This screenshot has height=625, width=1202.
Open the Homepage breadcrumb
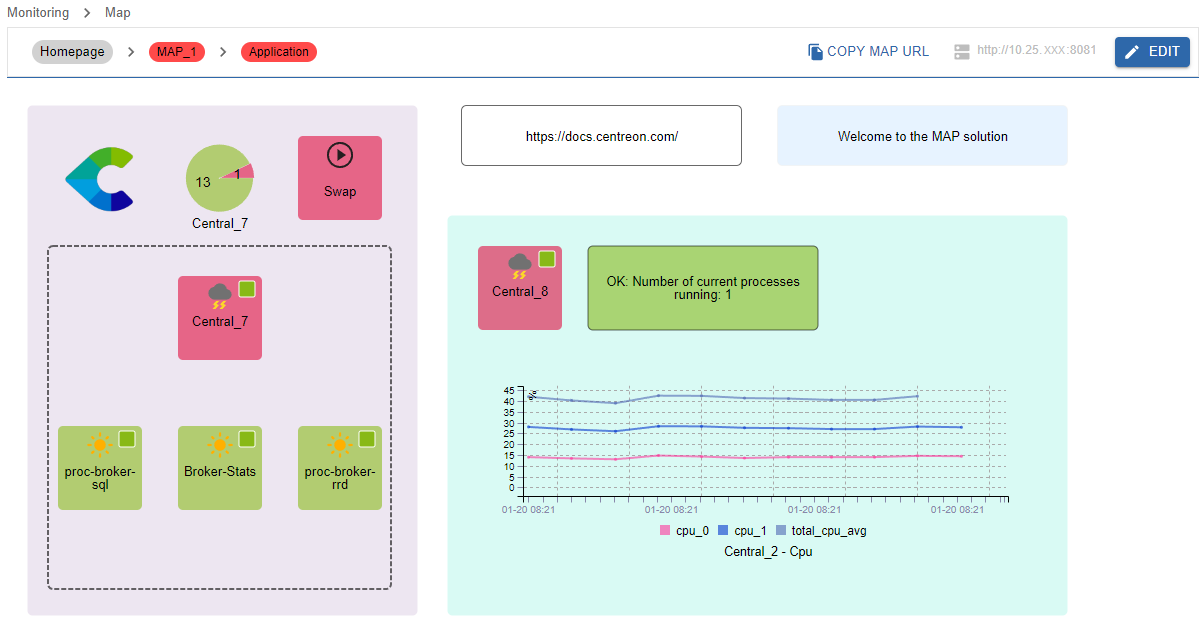tap(72, 52)
